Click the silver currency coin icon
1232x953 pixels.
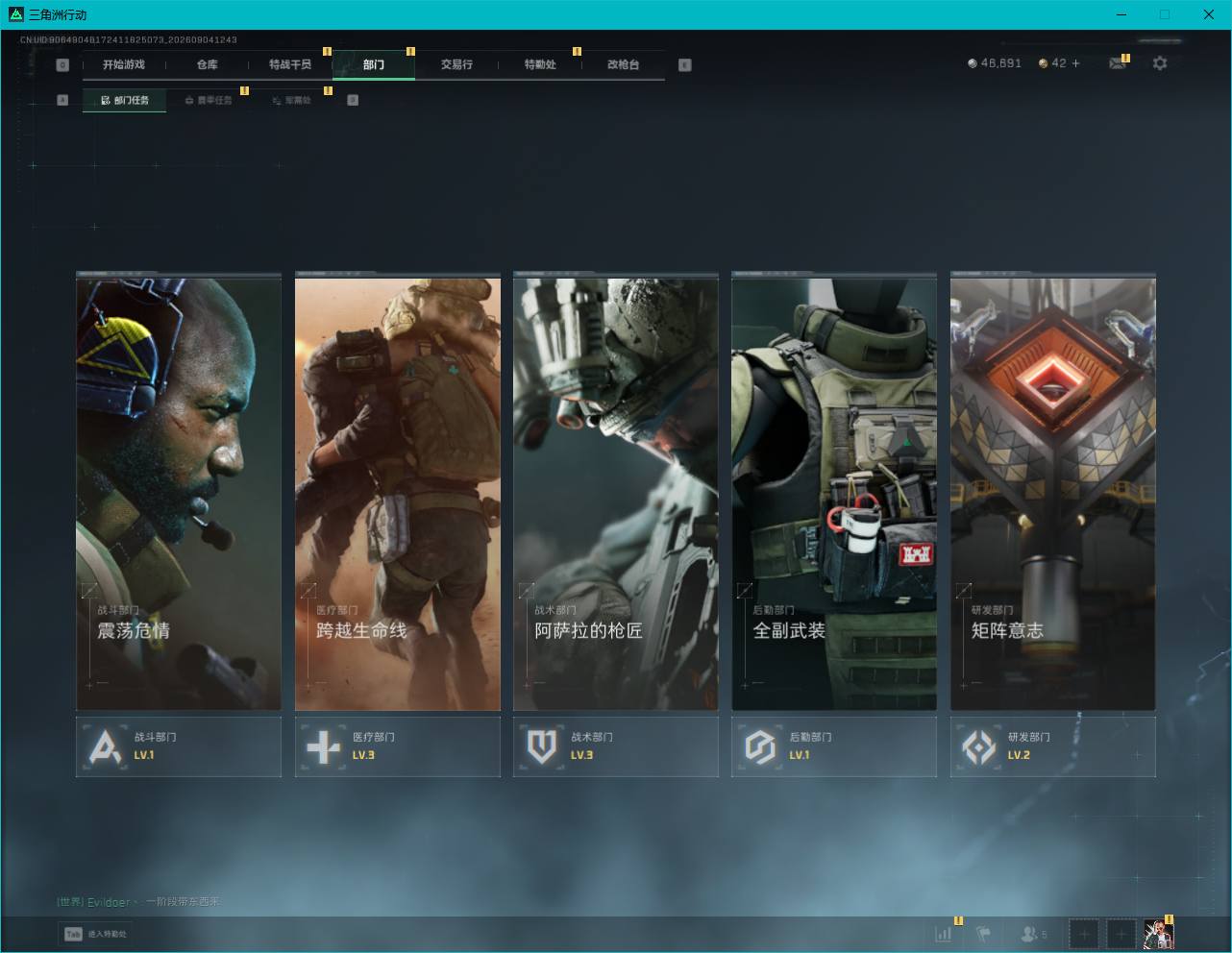pos(973,63)
